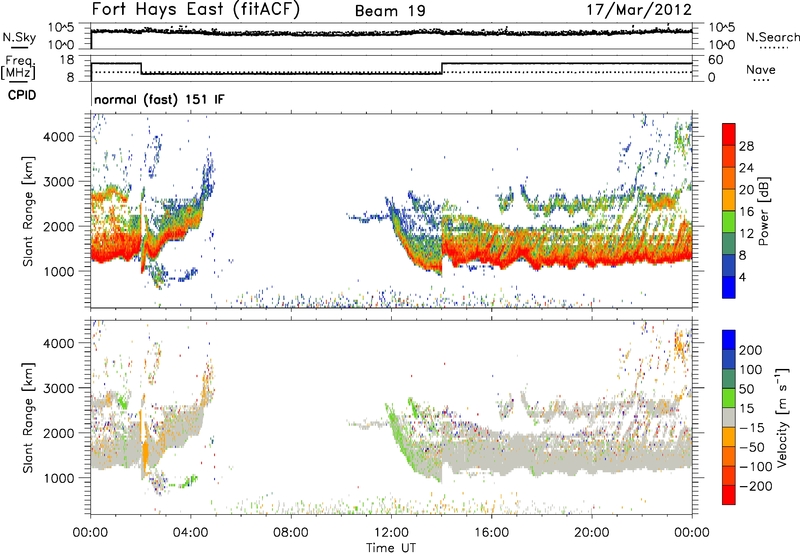
Task: Click the "2000" range tick of velocity panel
Action: point(58,433)
